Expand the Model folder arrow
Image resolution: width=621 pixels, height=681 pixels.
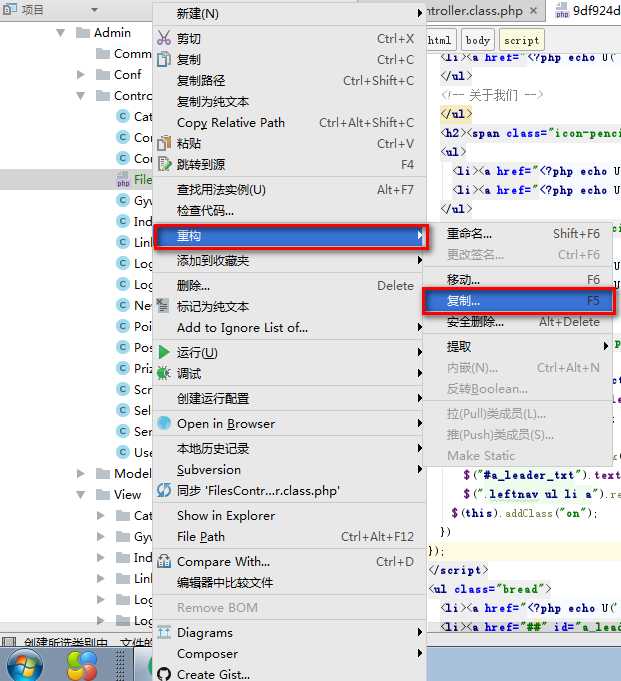coord(81,473)
